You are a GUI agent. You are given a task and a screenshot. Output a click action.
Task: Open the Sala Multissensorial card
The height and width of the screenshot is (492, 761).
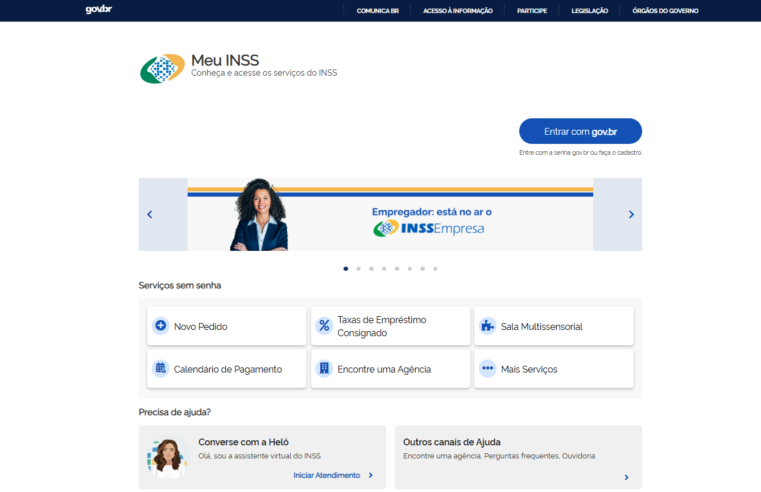(x=554, y=326)
